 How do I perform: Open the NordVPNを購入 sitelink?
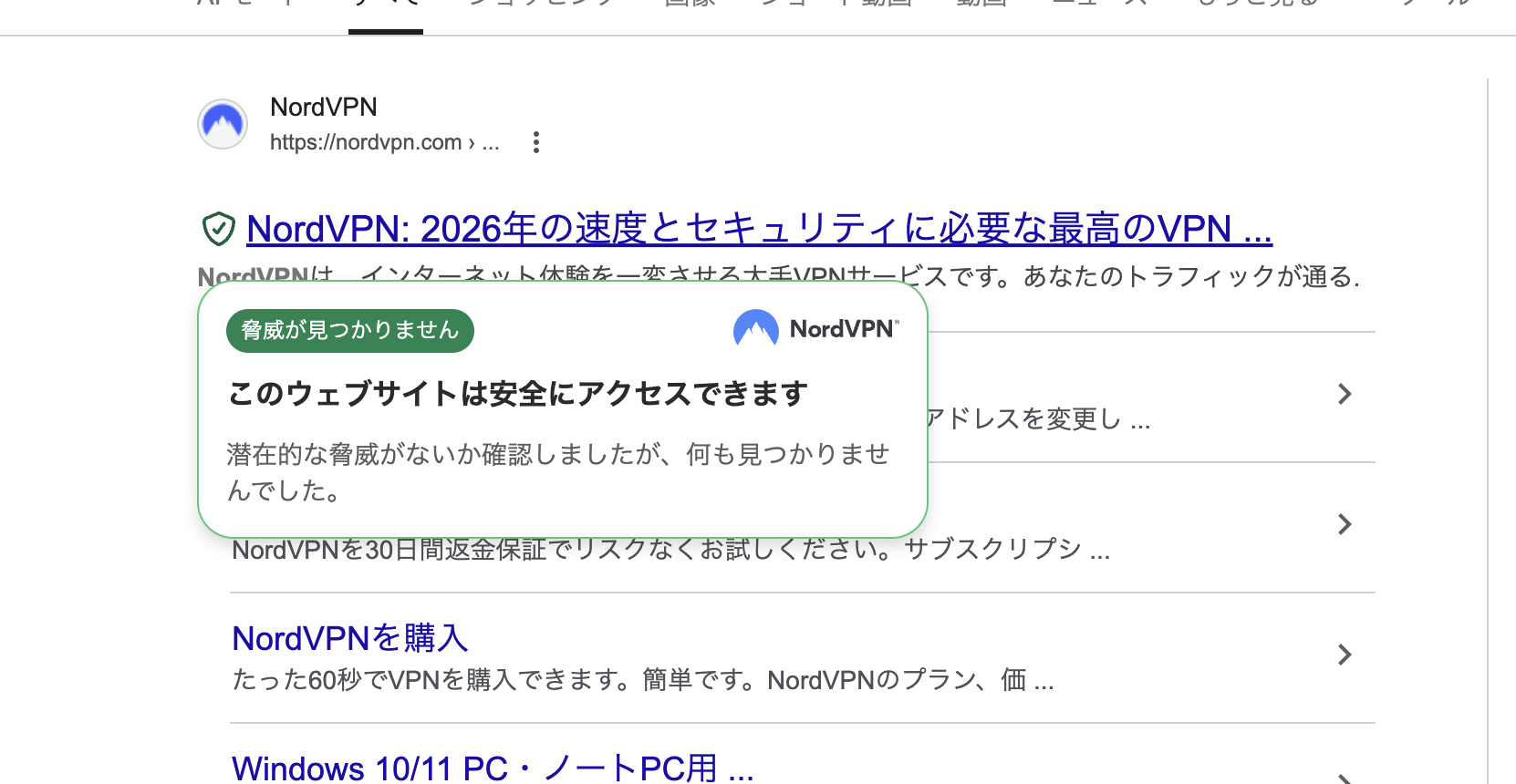tap(350, 638)
